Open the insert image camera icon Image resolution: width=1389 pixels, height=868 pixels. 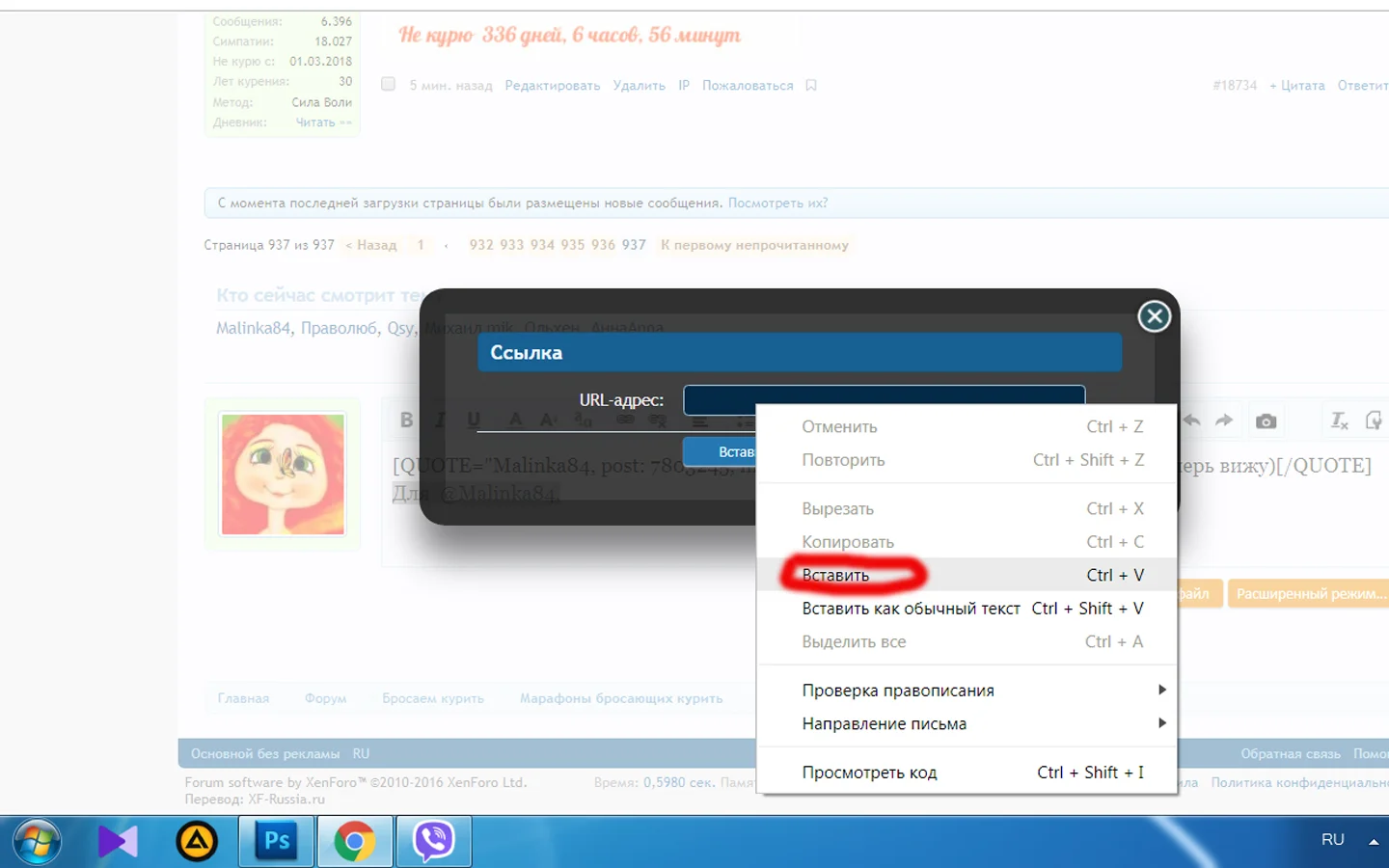pos(1266,420)
